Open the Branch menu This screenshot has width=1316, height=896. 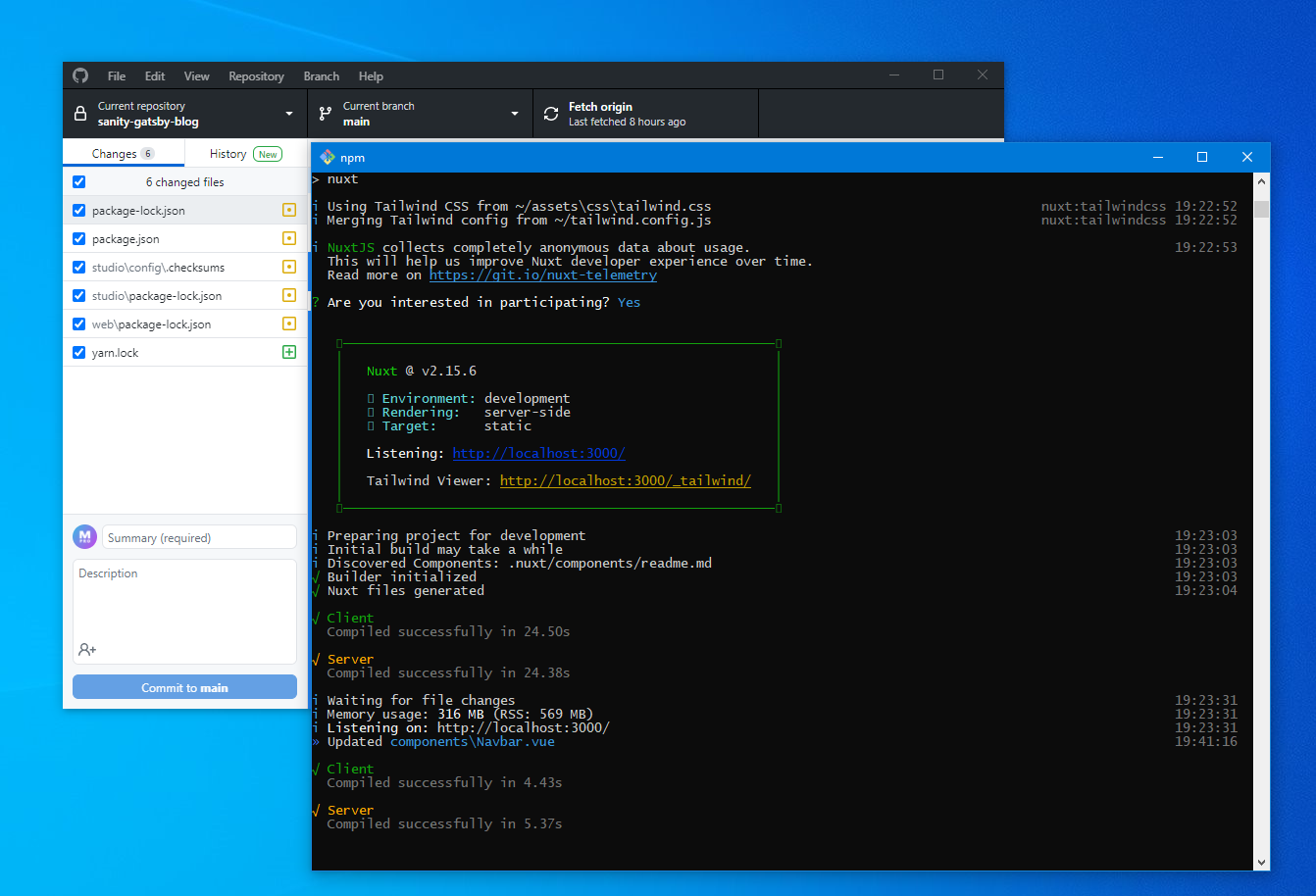[x=322, y=75]
